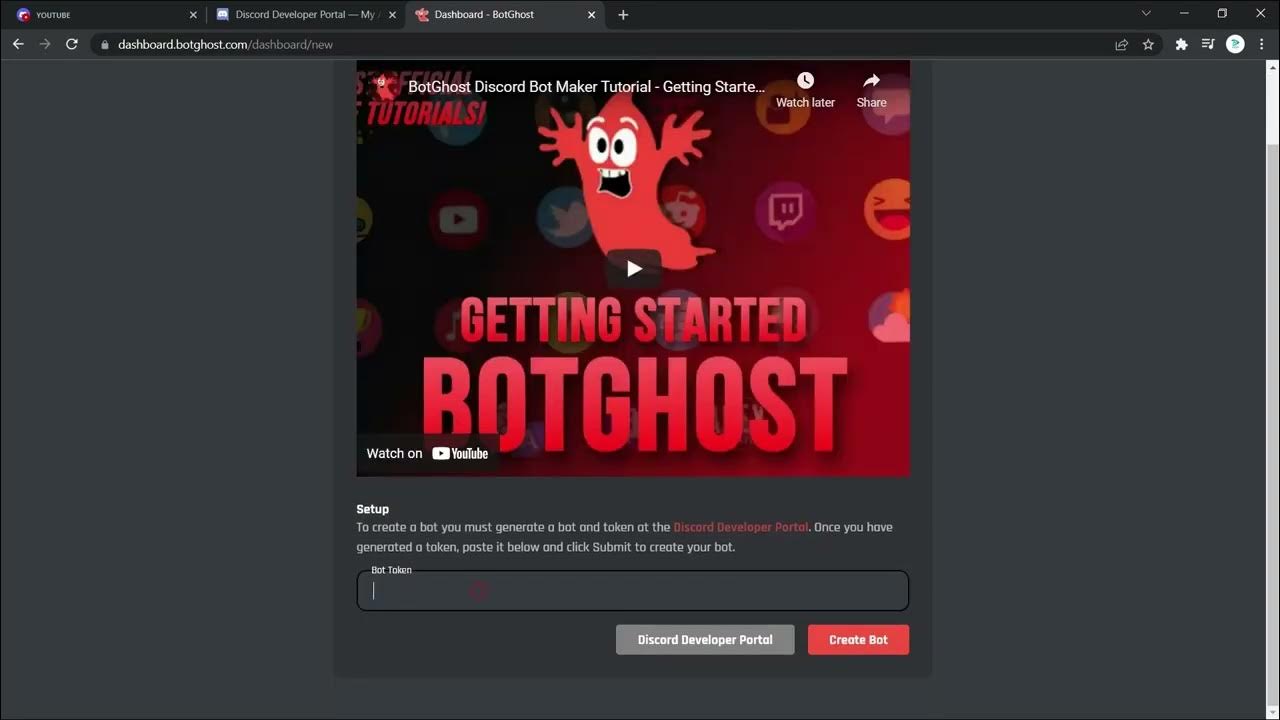1280x720 pixels.
Task: Click the browser forward arrow
Action: 45,44
